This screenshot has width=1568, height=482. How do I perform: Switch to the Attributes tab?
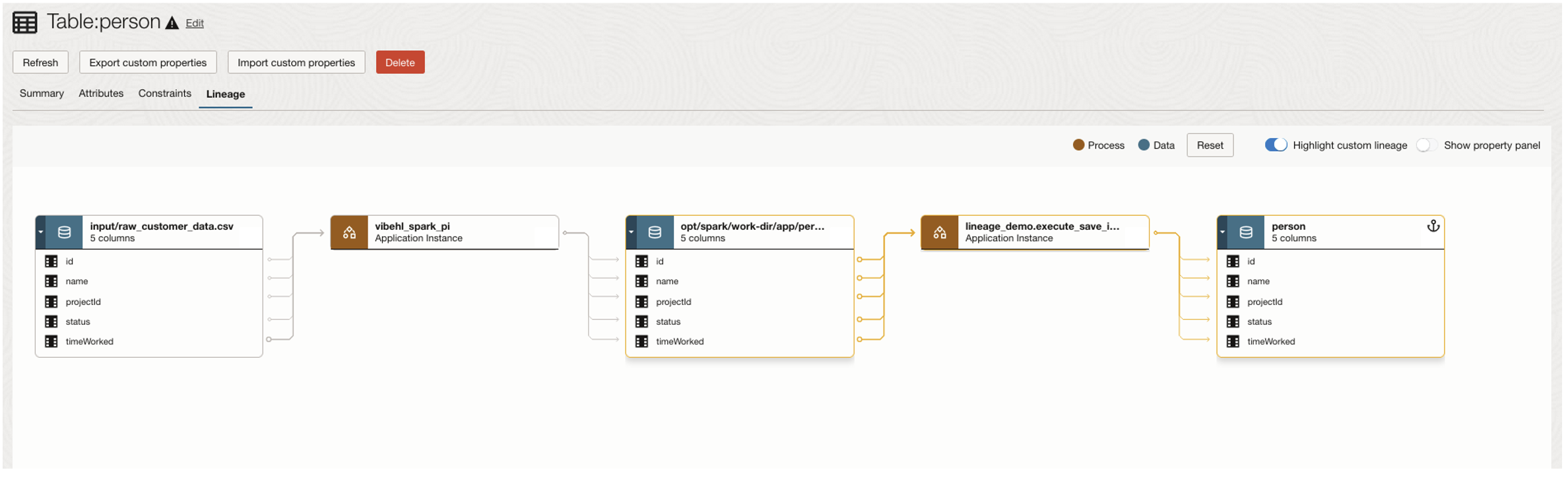100,93
